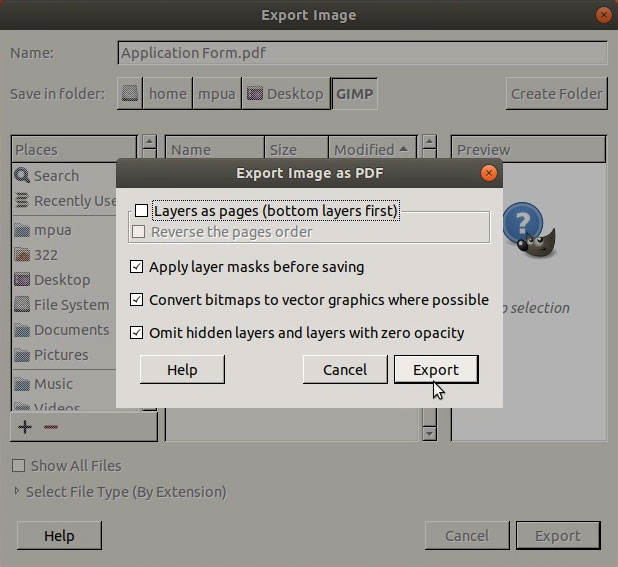Viewport: 618px width, 567px height.
Task: Click file list scrollbar down arrow
Action: (x=429, y=433)
